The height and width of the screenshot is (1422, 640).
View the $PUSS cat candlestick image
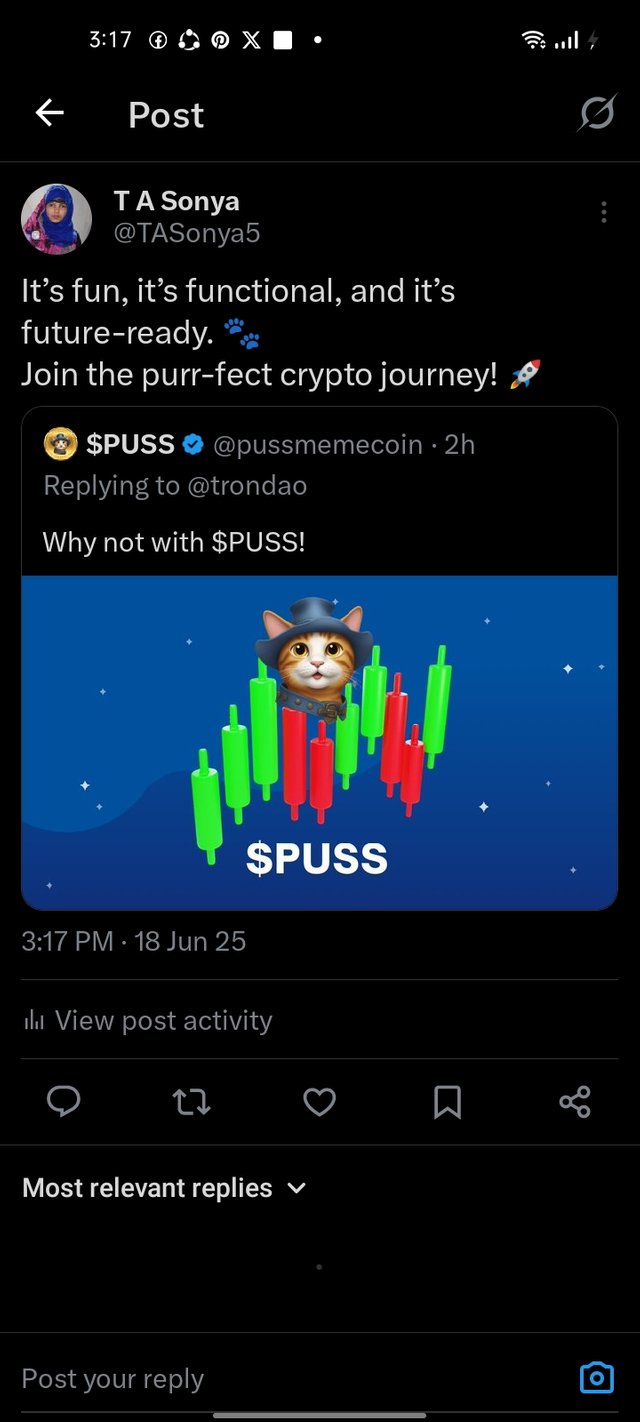click(x=319, y=742)
